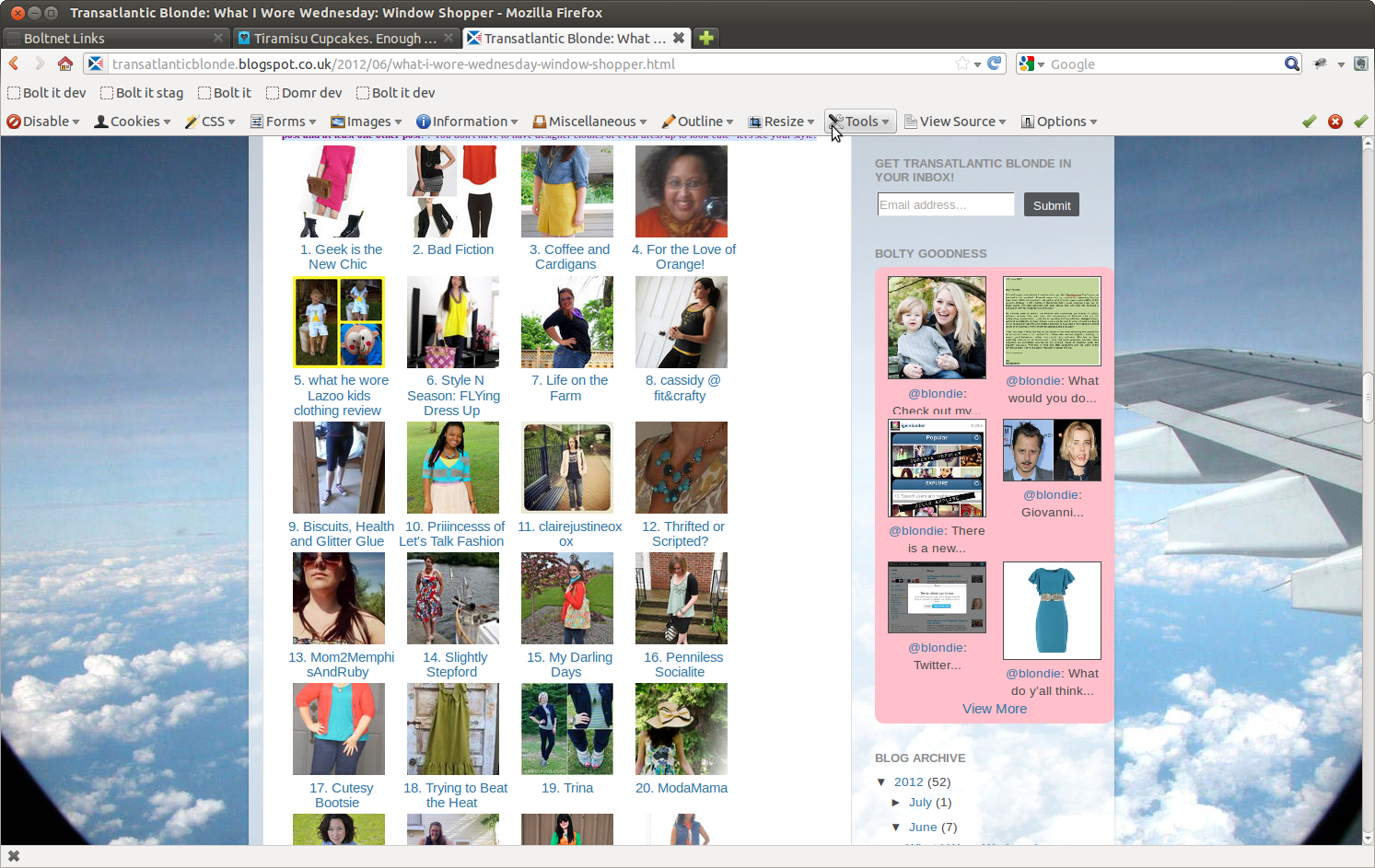Screen dimensions: 1375x868
Task: Open the Images developer menu
Action: 367,122
